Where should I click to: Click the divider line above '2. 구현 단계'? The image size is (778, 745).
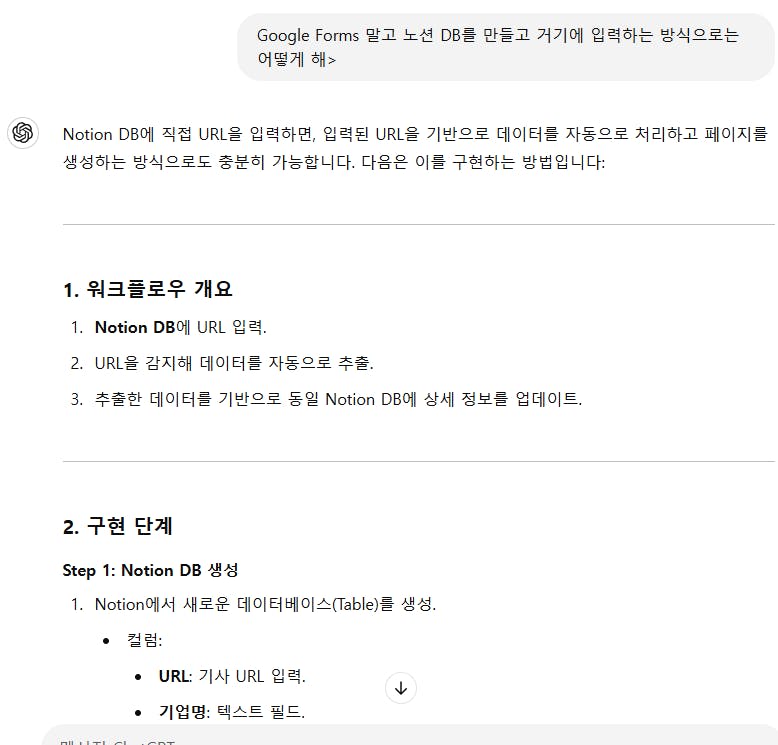(x=418, y=461)
